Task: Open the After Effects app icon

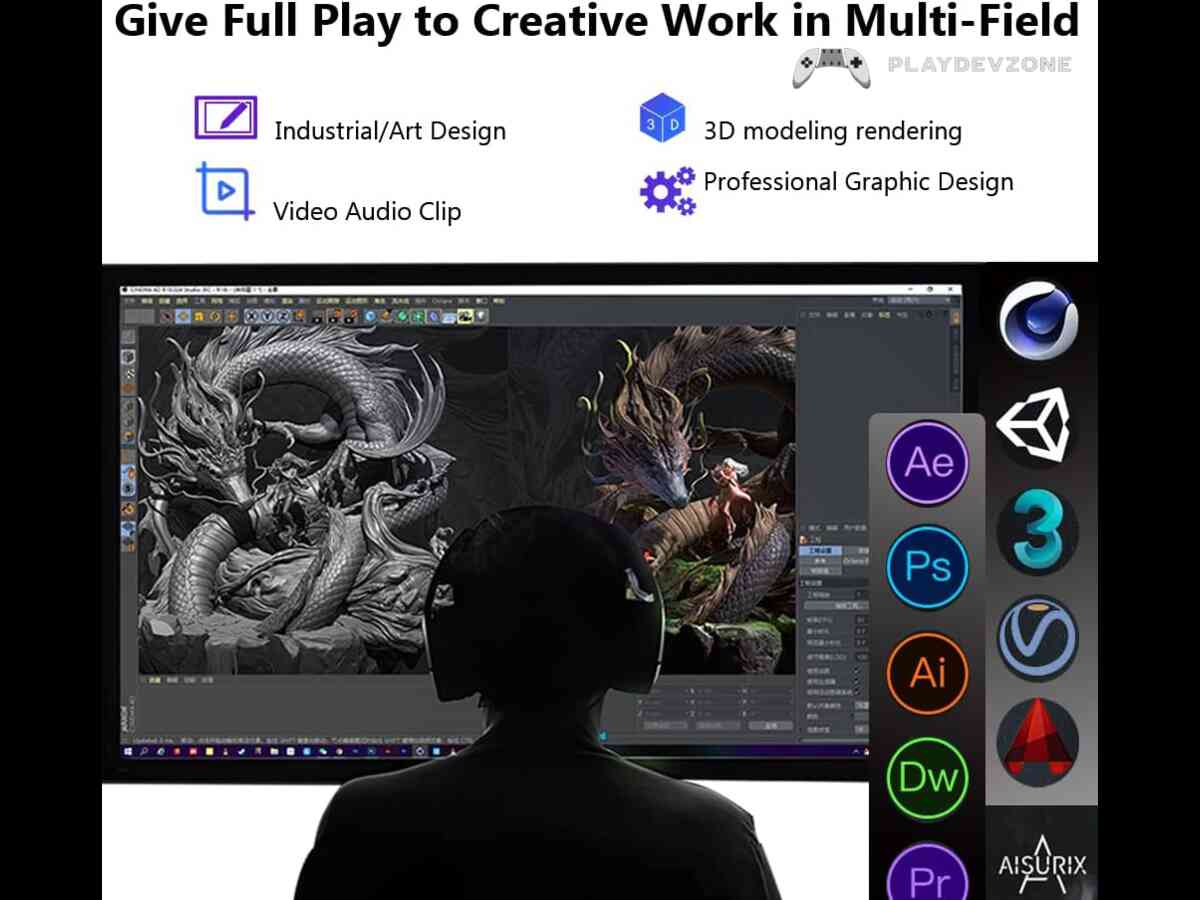Action: click(928, 462)
